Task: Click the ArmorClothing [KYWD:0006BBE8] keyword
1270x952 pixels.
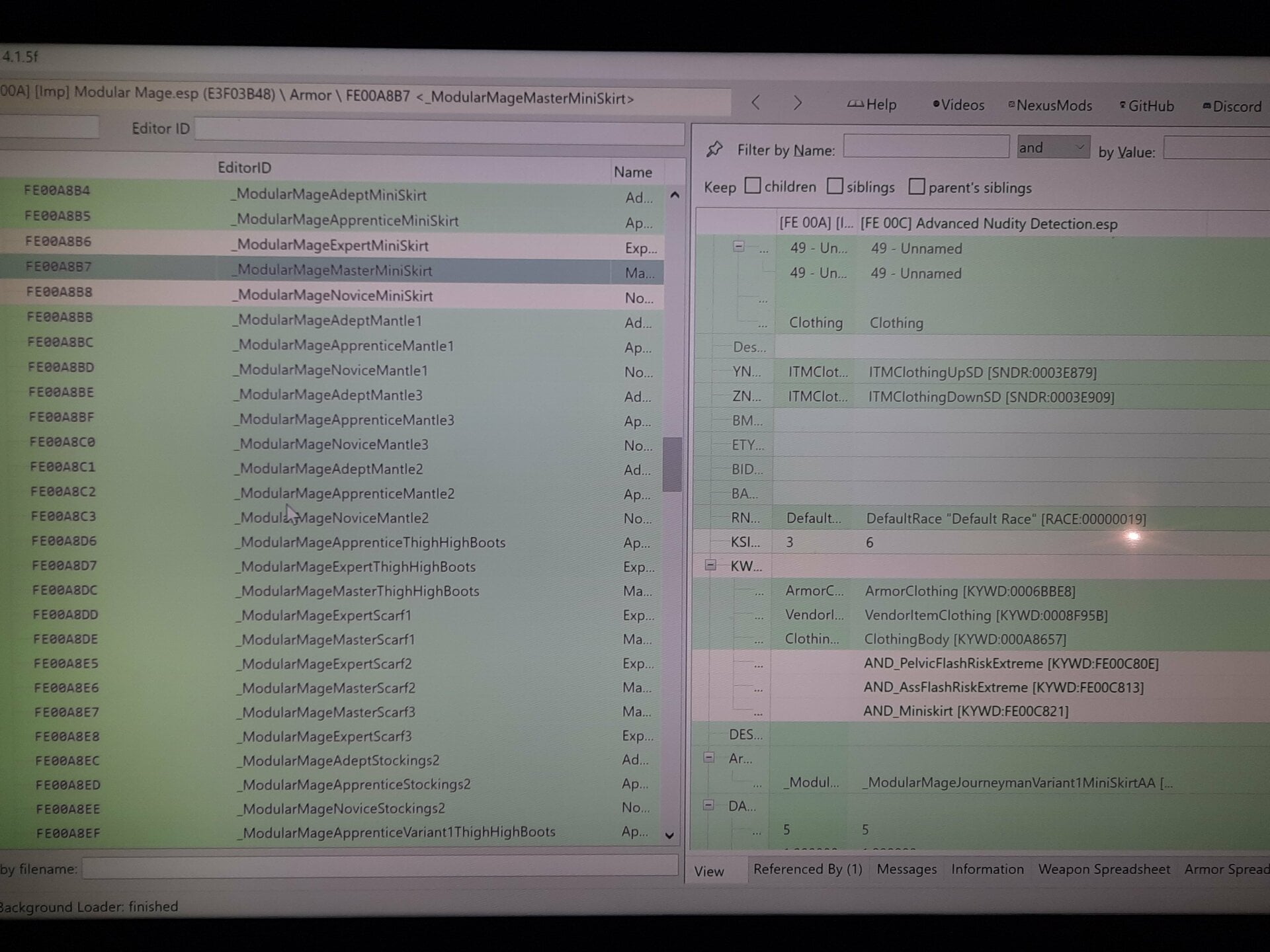Action: coord(970,591)
